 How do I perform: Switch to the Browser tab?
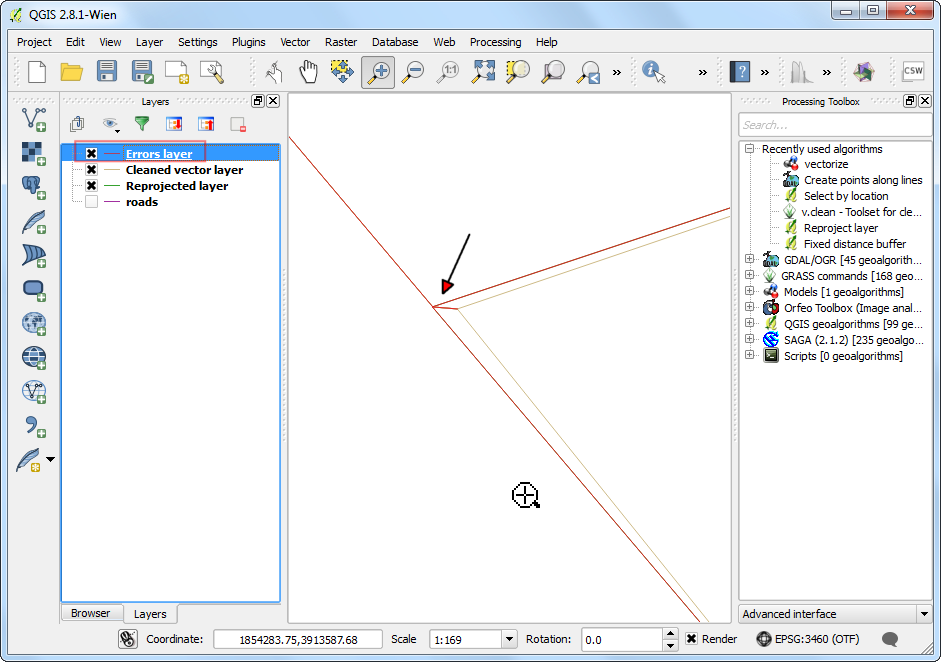pyautogui.click(x=91, y=613)
